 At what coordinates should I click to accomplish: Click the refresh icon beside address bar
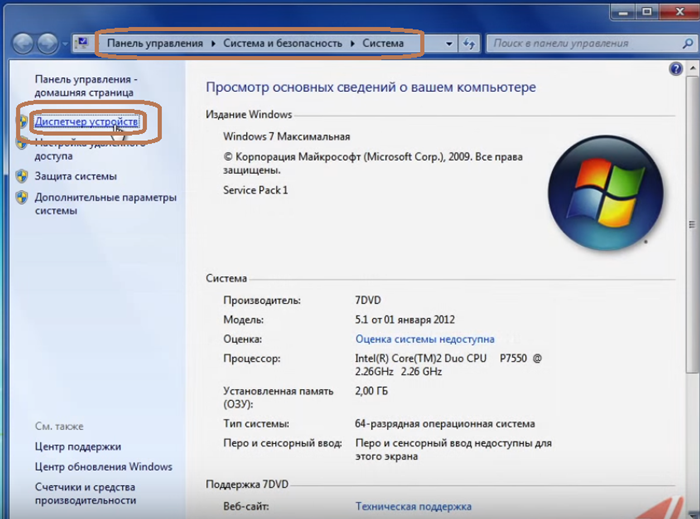pos(469,44)
